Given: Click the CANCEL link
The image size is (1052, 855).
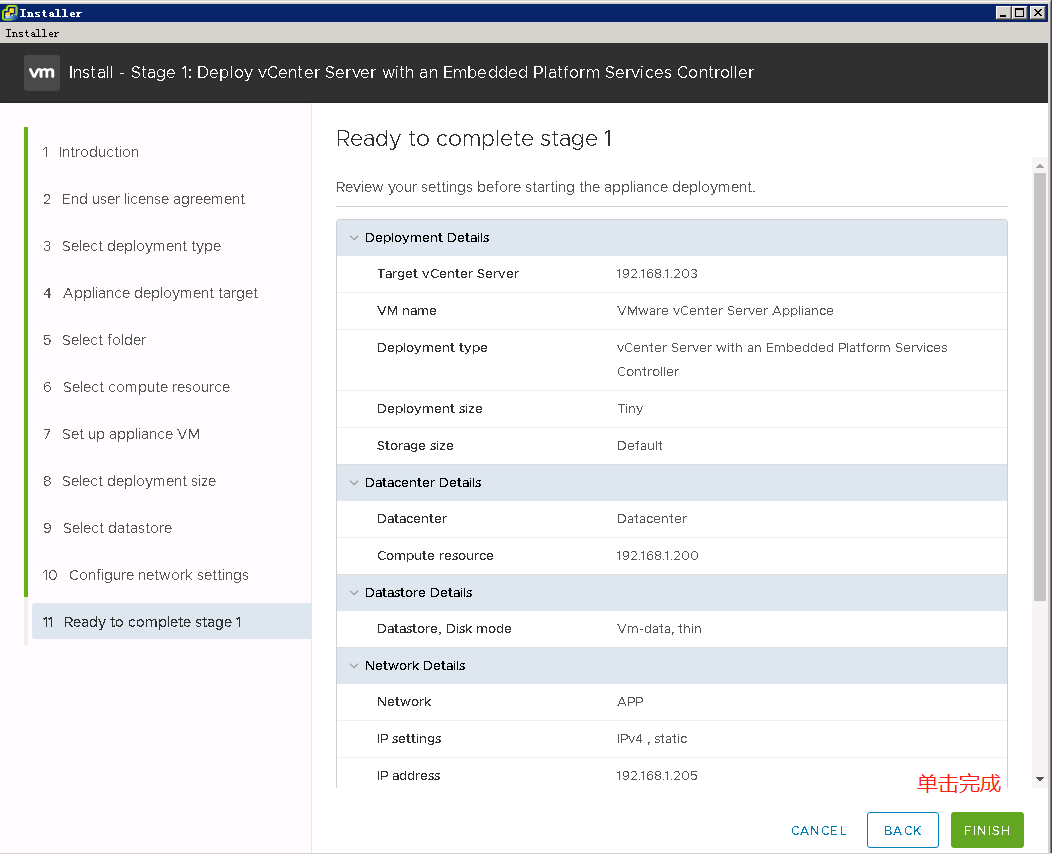Looking at the screenshot, I should [x=819, y=831].
